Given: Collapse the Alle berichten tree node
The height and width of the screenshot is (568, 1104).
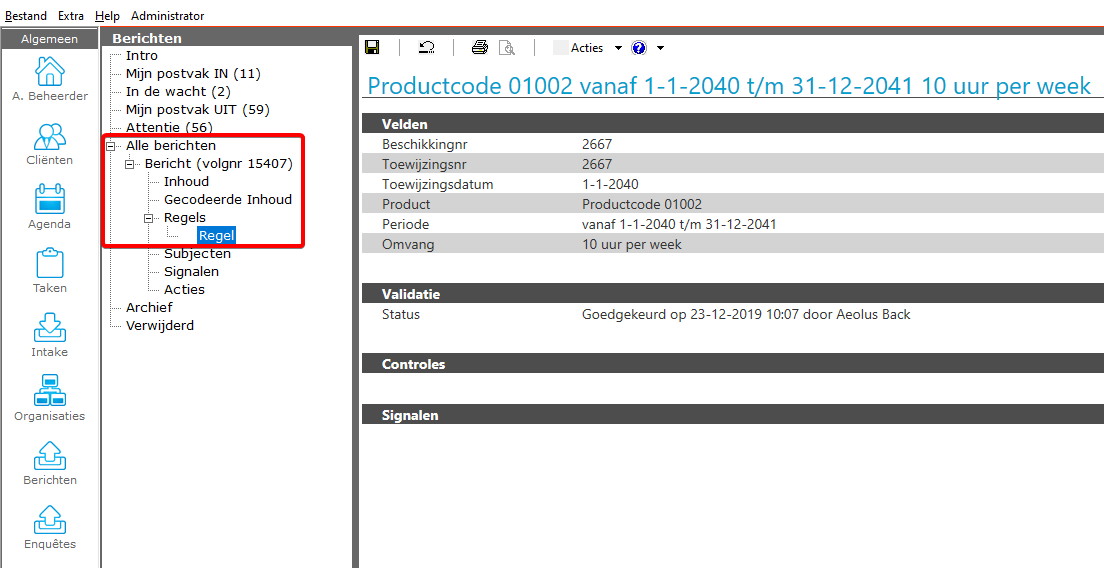Looking at the screenshot, I should pos(111,146).
